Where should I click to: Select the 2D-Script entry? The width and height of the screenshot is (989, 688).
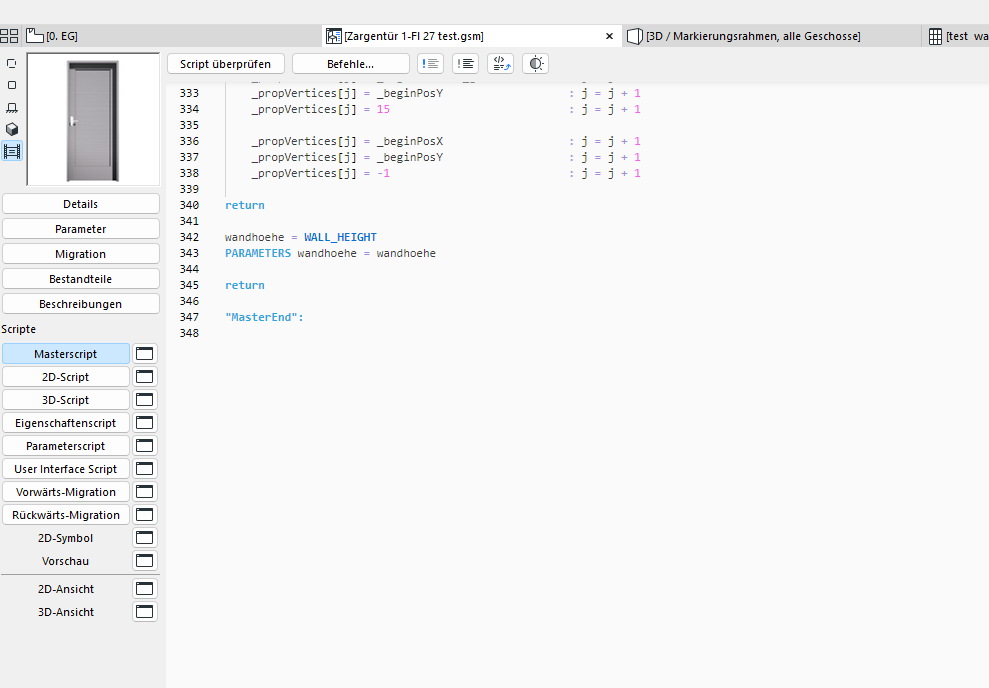point(66,376)
